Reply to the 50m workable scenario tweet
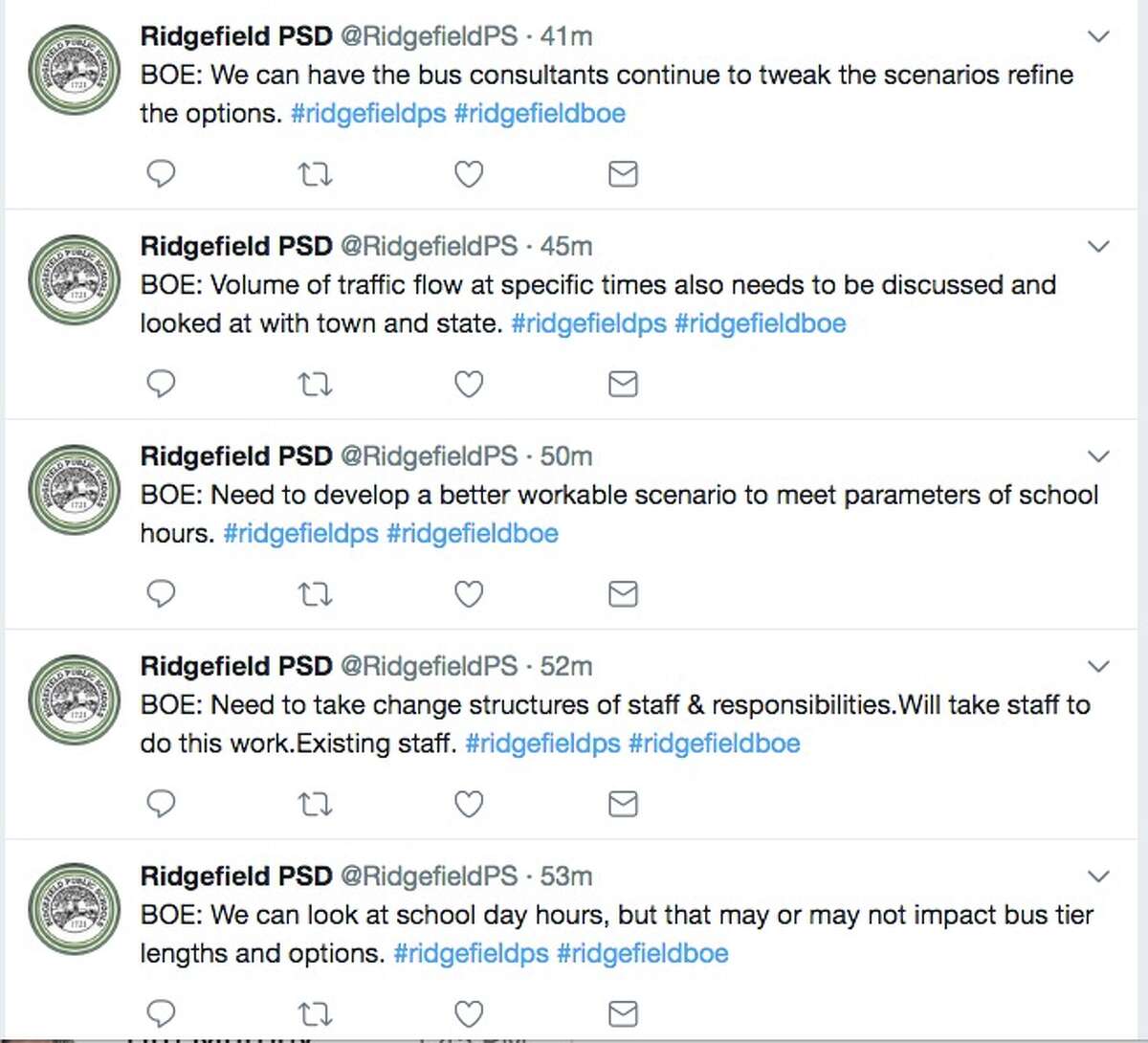This screenshot has width=1148, height=1043. (161, 594)
